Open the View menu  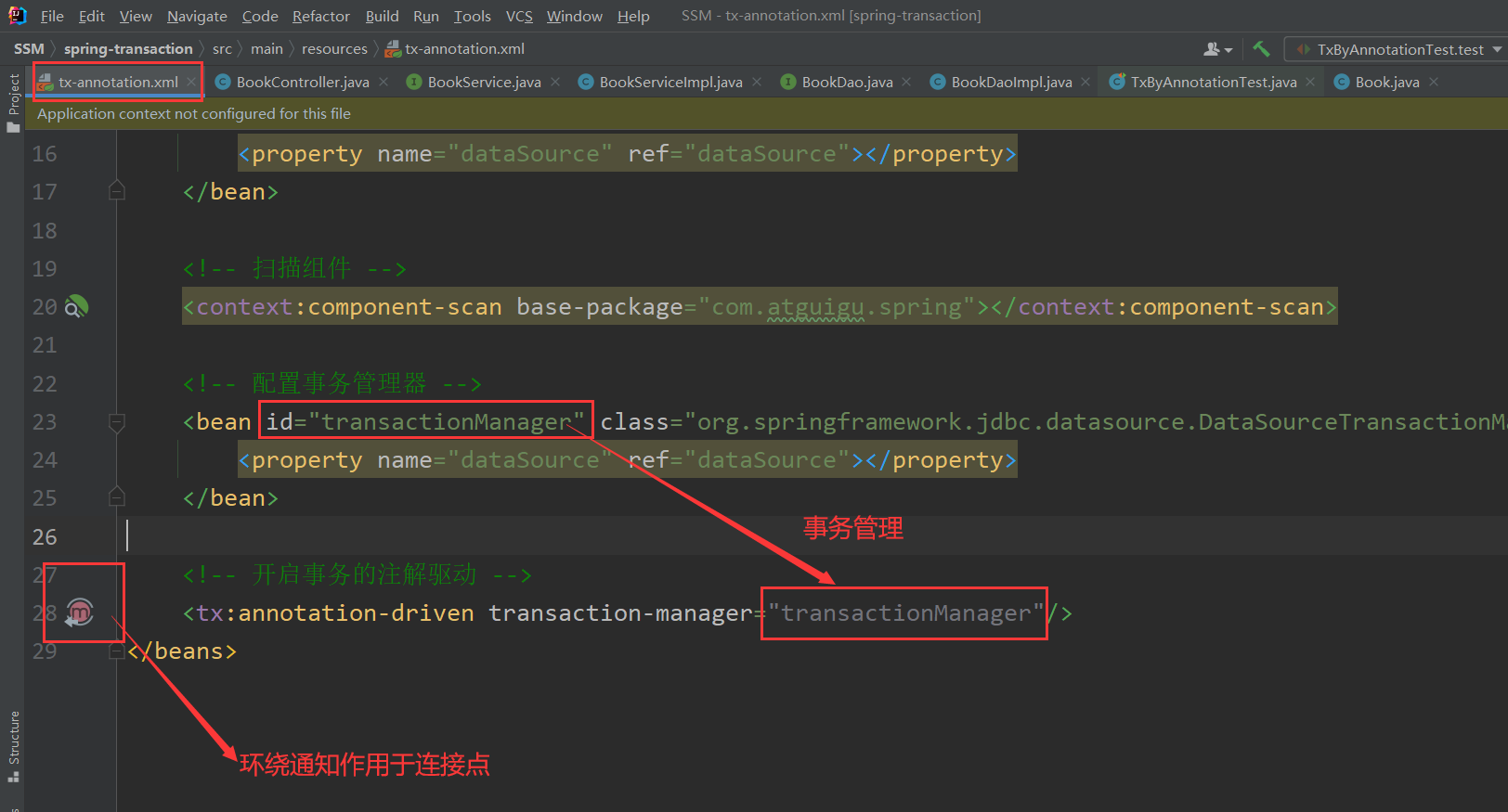(136, 16)
